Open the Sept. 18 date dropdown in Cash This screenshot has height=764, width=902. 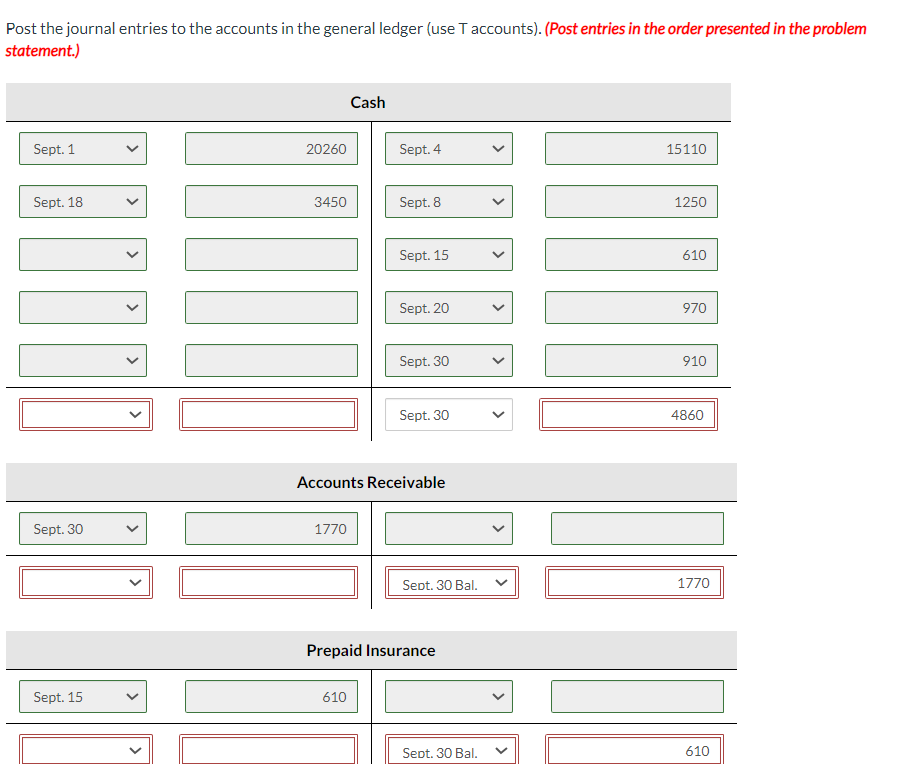tap(83, 202)
